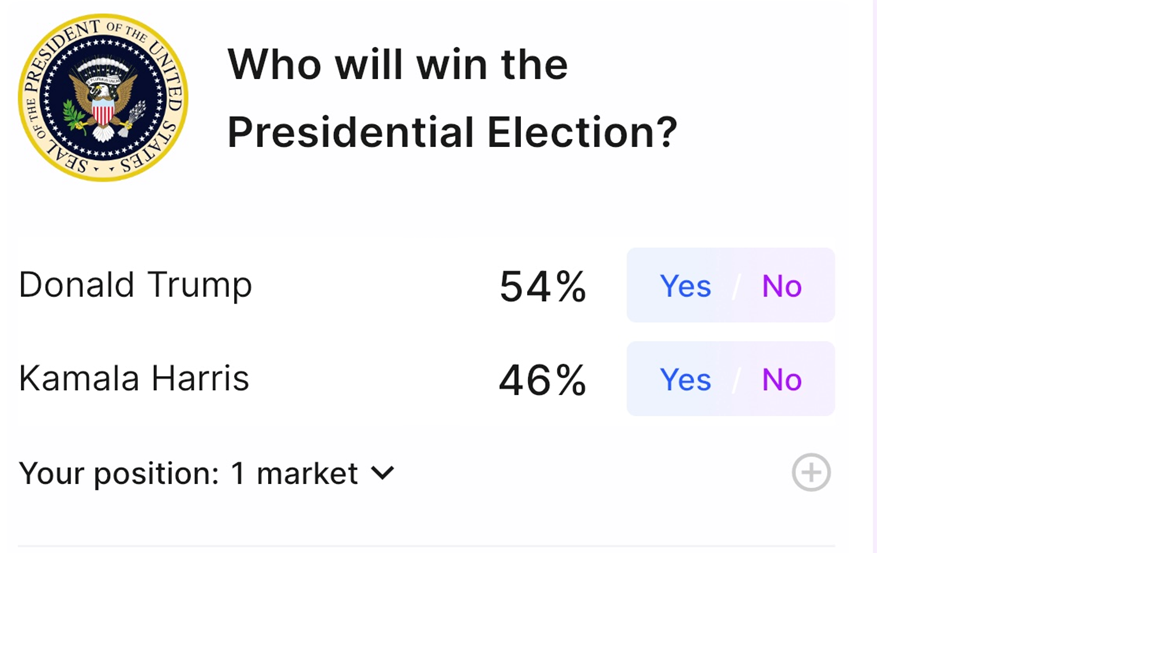Image resolution: width=1152 pixels, height=648 pixels.
Task: Click the circled plus icon
Action: (x=811, y=473)
